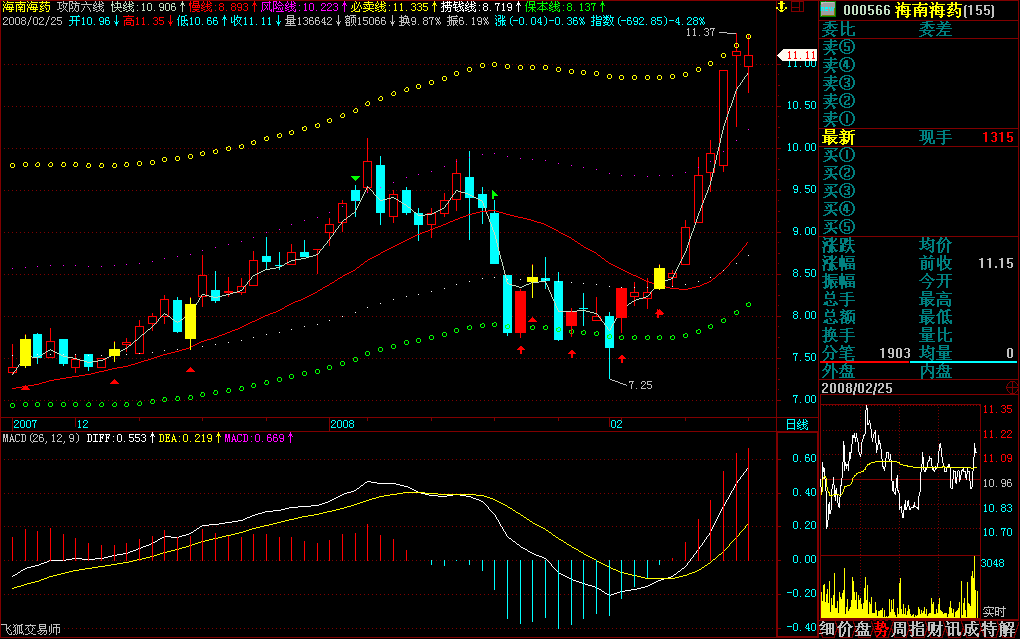Switch to the 细 (detail) tab

click(x=827, y=629)
